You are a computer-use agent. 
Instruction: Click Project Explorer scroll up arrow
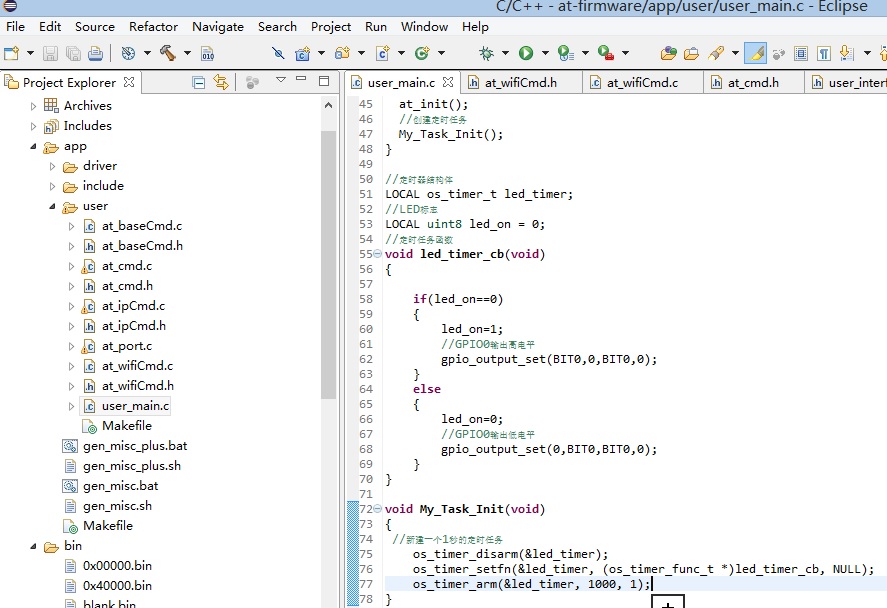[x=328, y=105]
